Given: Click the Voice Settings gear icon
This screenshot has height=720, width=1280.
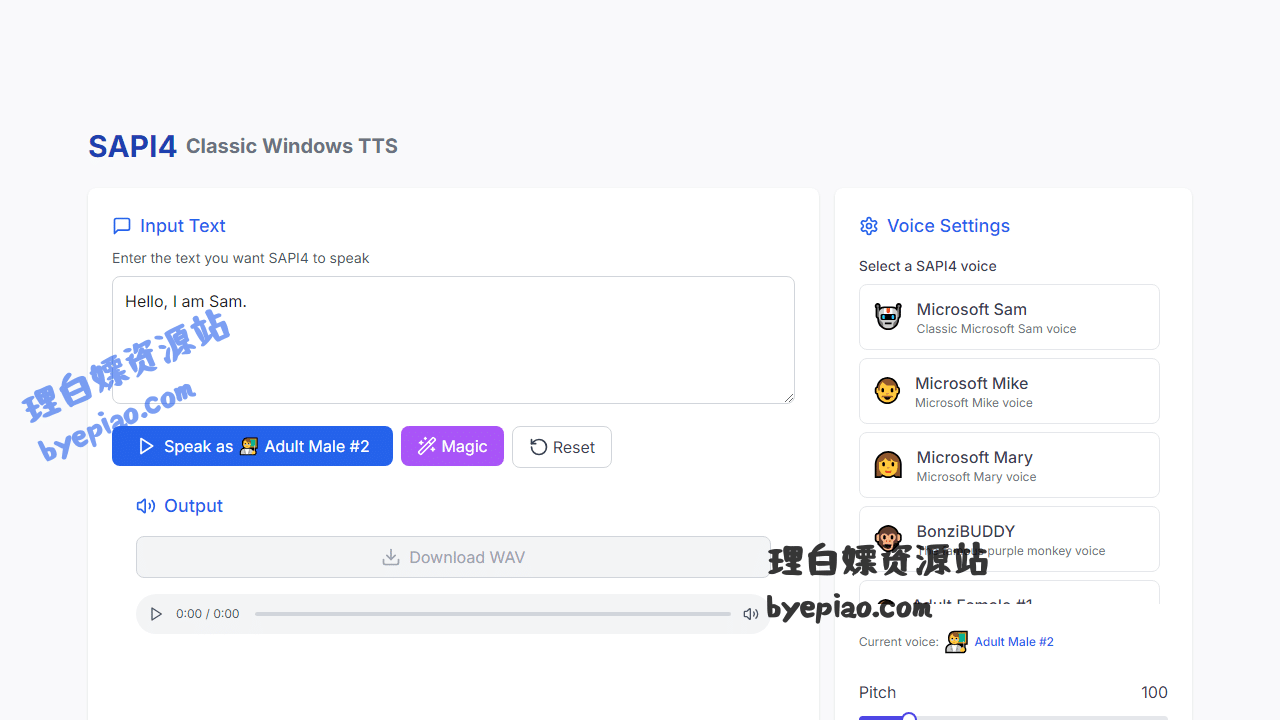Looking at the screenshot, I should [868, 226].
